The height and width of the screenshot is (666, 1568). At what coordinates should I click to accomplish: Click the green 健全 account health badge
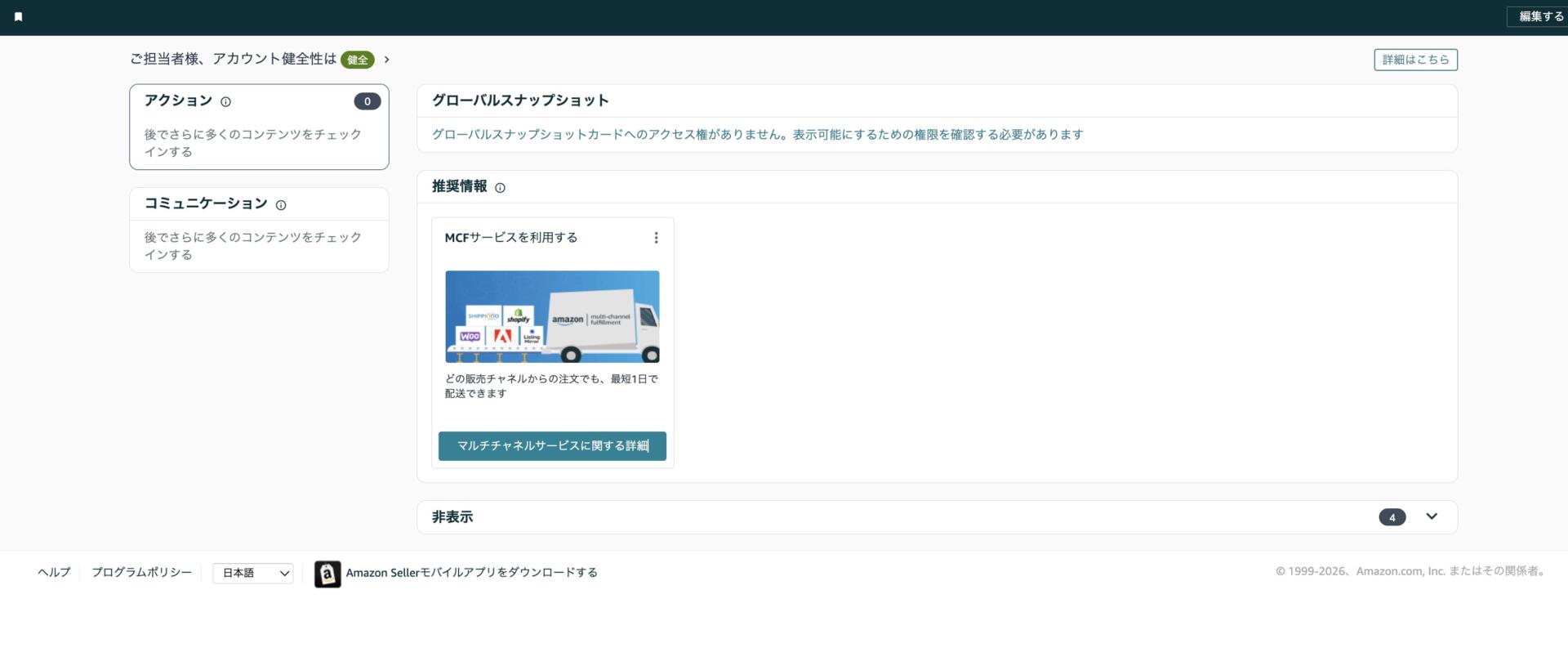357,60
